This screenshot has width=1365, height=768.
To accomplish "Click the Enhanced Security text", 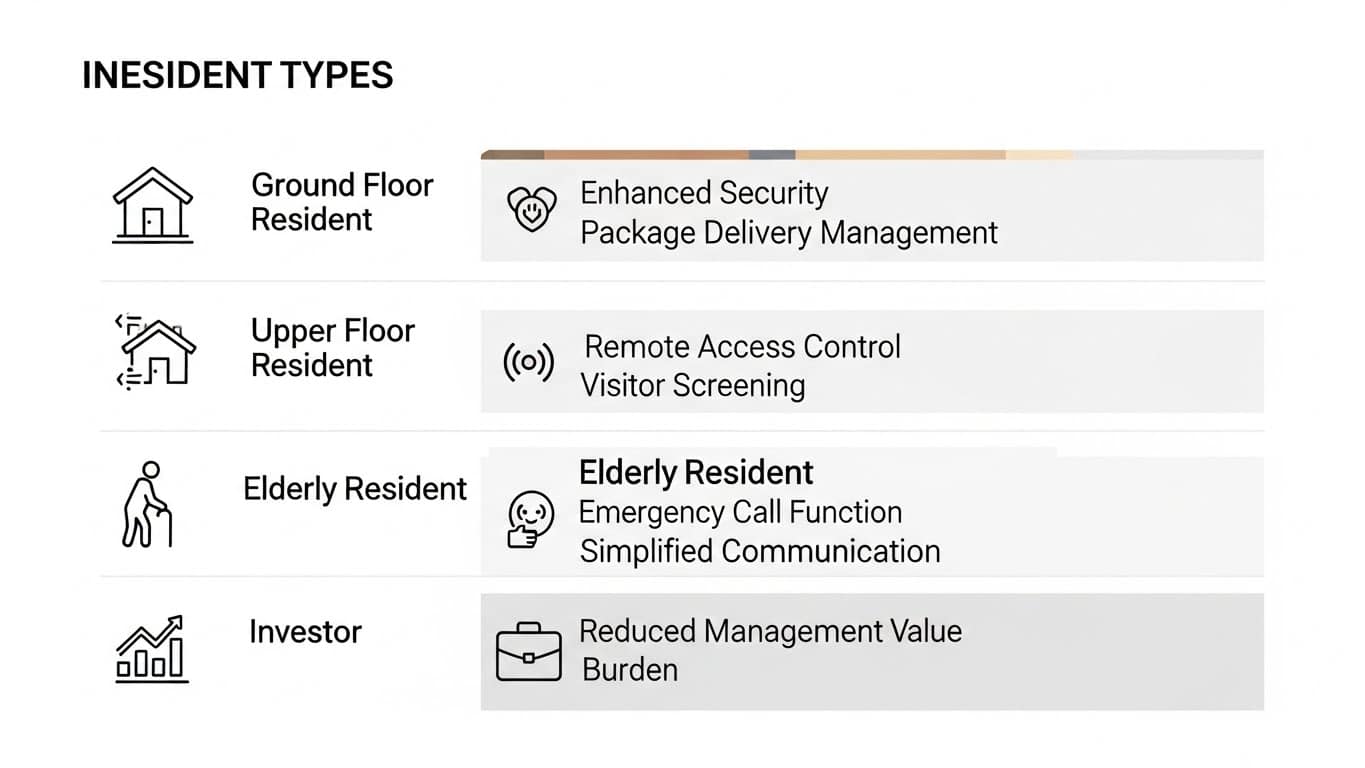I will coord(704,193).
